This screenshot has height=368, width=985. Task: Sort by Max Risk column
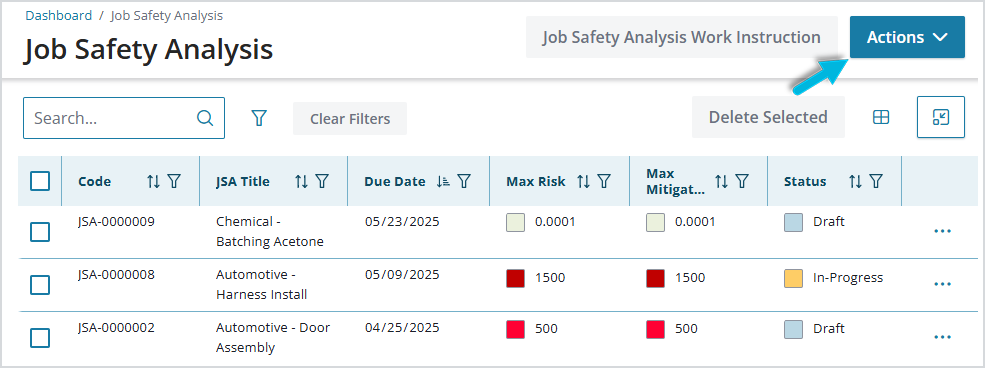tap(584, 181)
